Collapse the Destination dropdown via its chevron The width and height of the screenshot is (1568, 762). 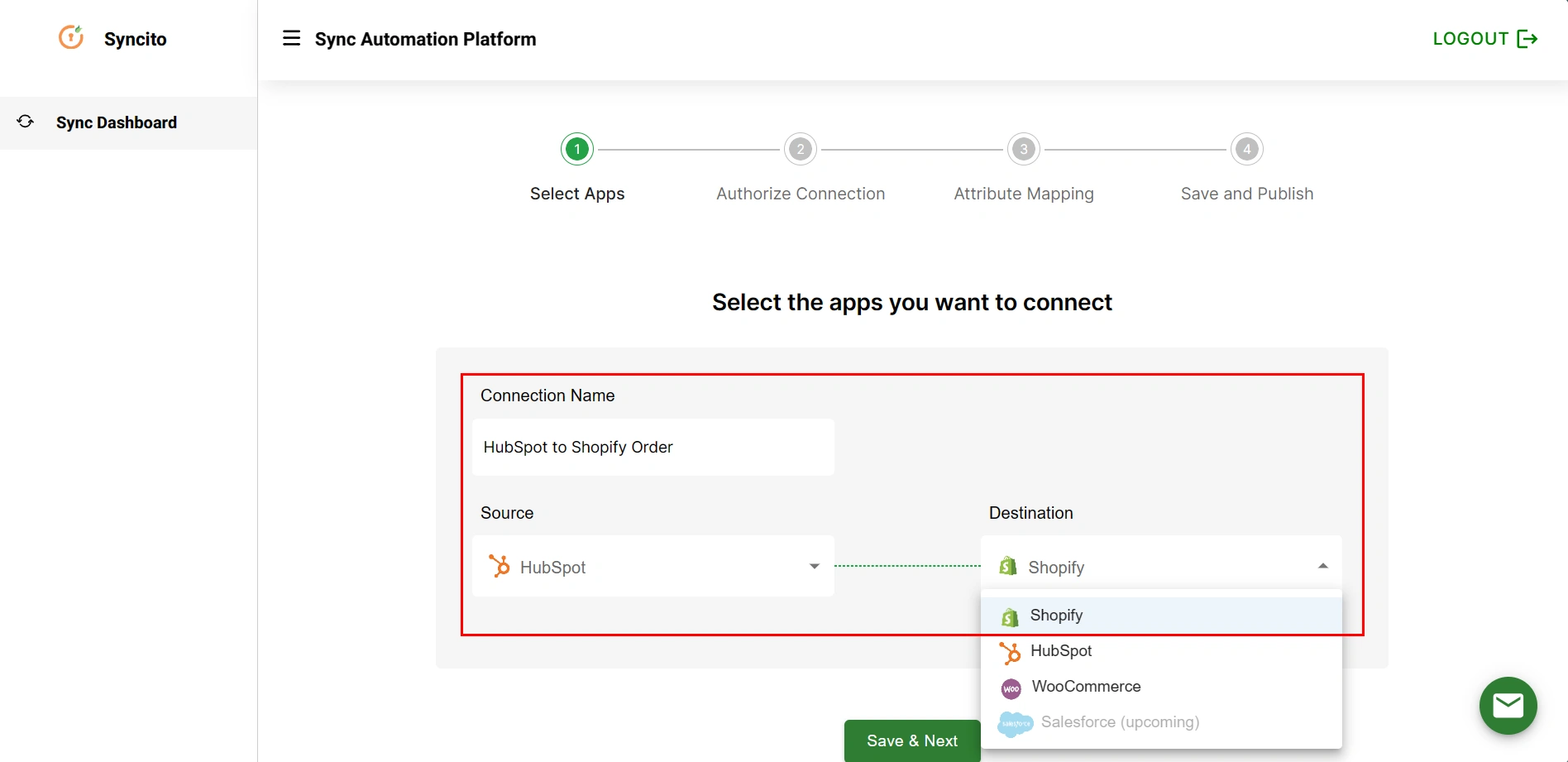coord(1322,566)
